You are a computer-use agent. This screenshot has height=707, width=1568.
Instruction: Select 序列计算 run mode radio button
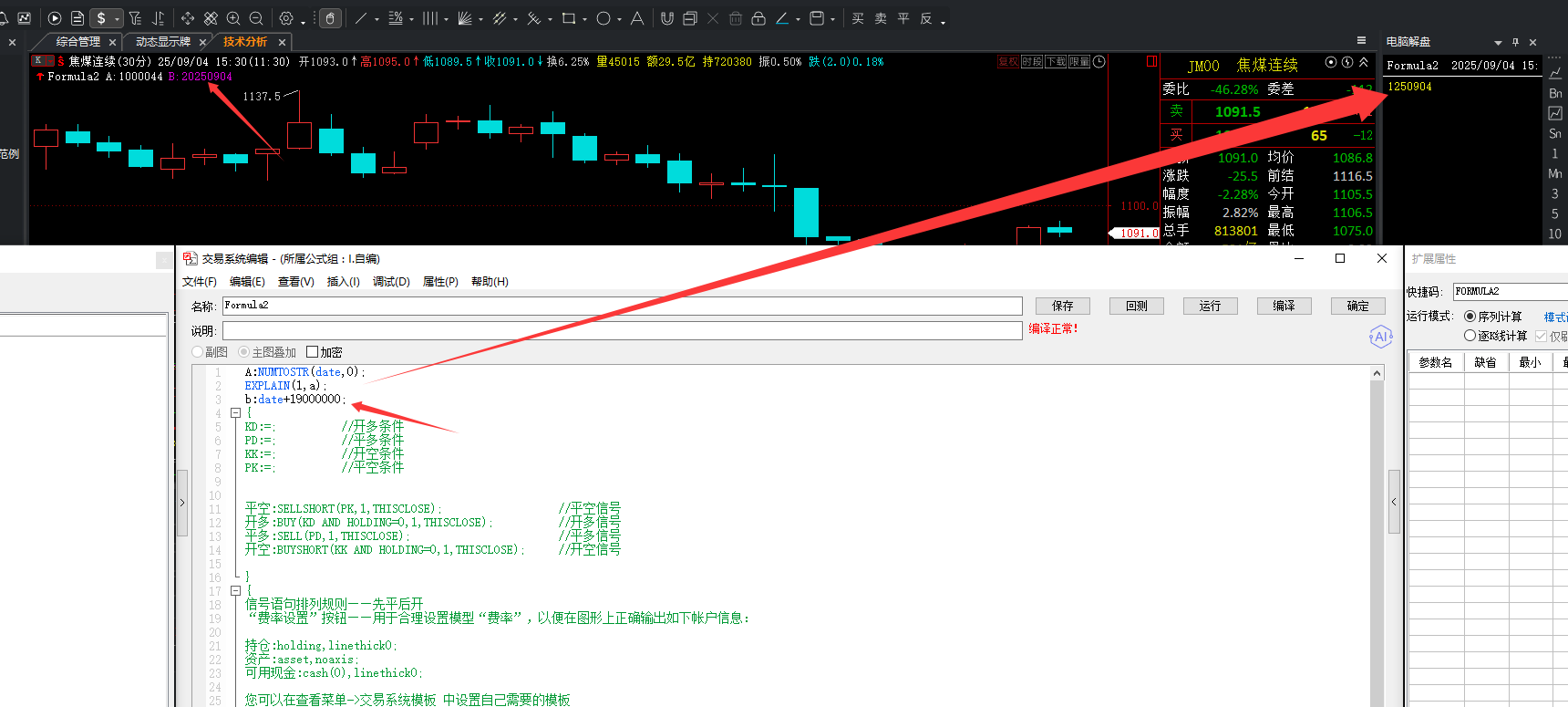coord(1470,317)
